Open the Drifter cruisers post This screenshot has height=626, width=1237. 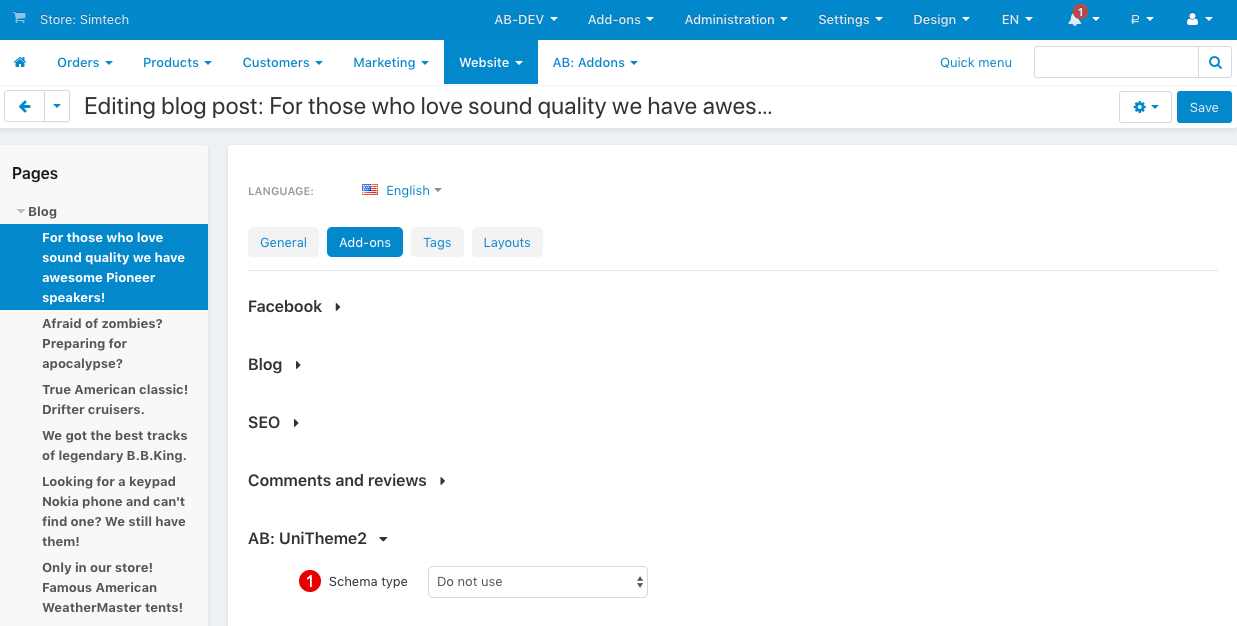[x=115, y=399]
